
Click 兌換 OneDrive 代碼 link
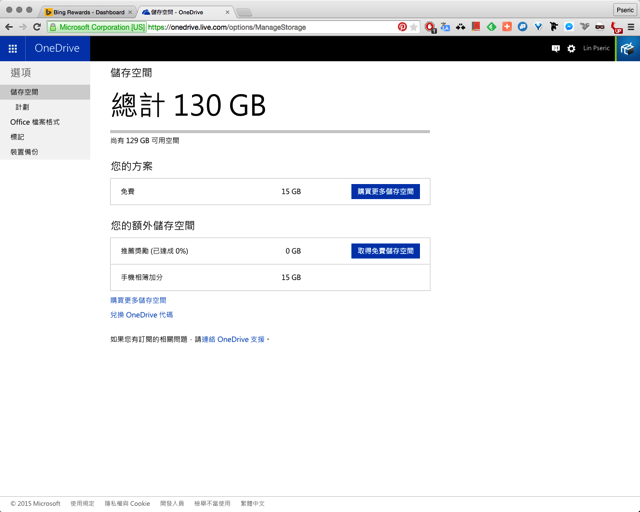click(142, 315)
